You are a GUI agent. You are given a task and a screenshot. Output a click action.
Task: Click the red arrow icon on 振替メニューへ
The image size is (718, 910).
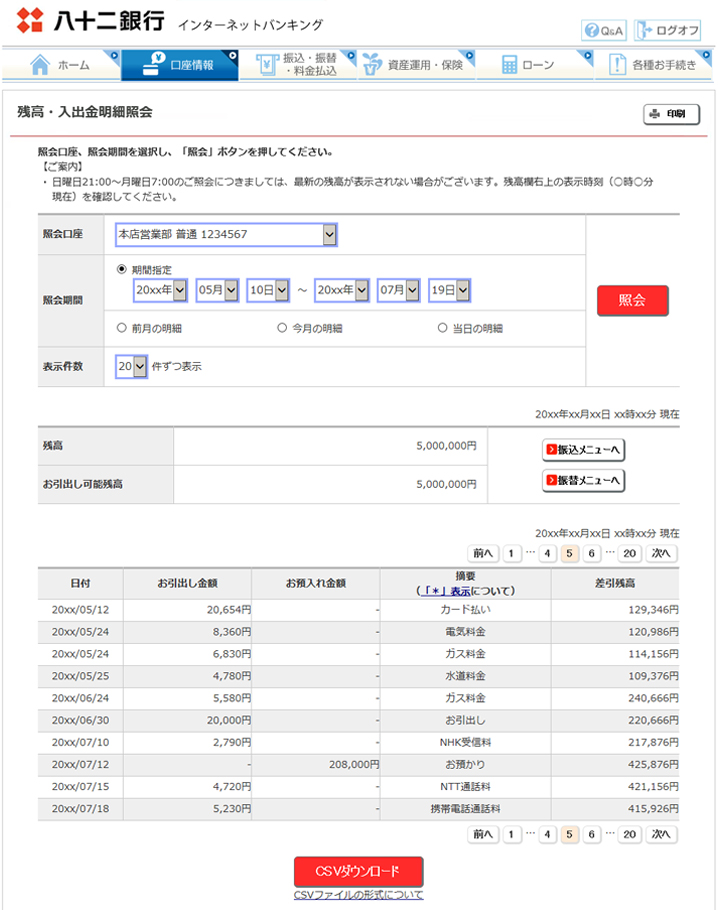[551, 481]
